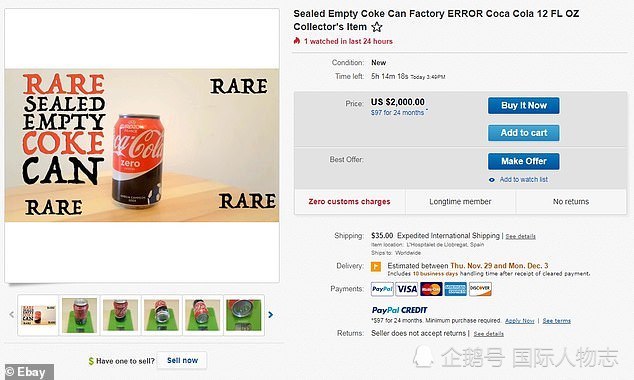Viewport: 634px width, 380px height.
Task: Click the Add to cart button
Action: [524, 133]
